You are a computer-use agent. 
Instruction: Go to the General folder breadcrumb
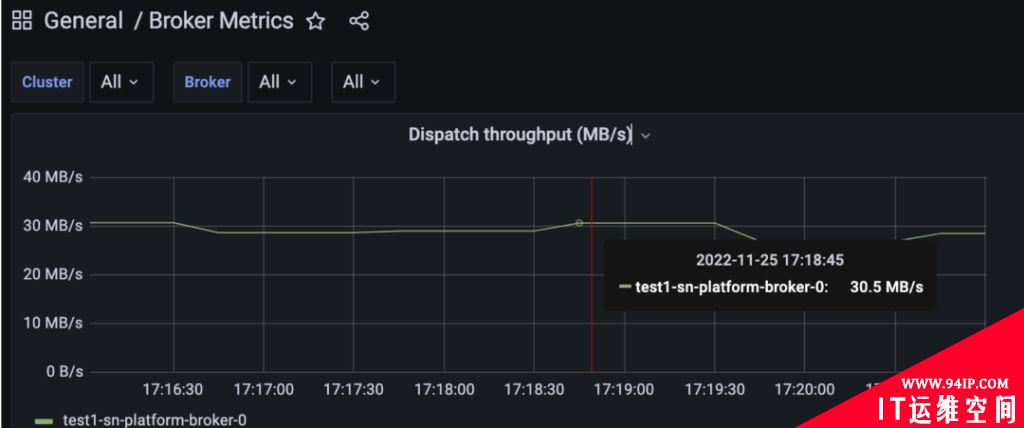tap(83, 21)
